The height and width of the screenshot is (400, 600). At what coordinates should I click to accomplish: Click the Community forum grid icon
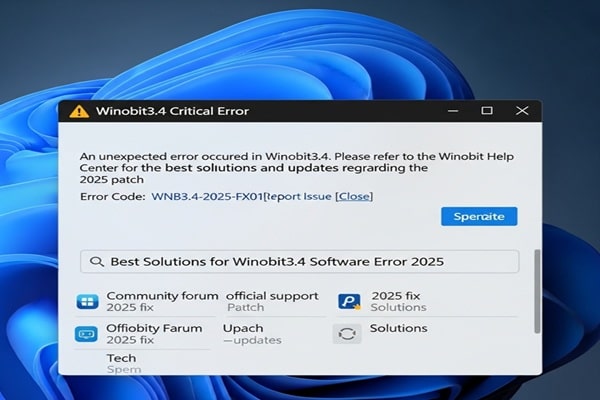click(88, 301)
